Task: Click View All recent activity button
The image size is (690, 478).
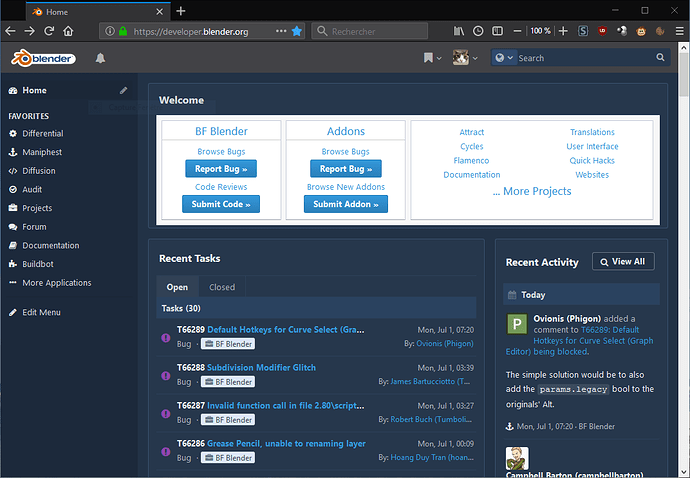Action: 623,261
